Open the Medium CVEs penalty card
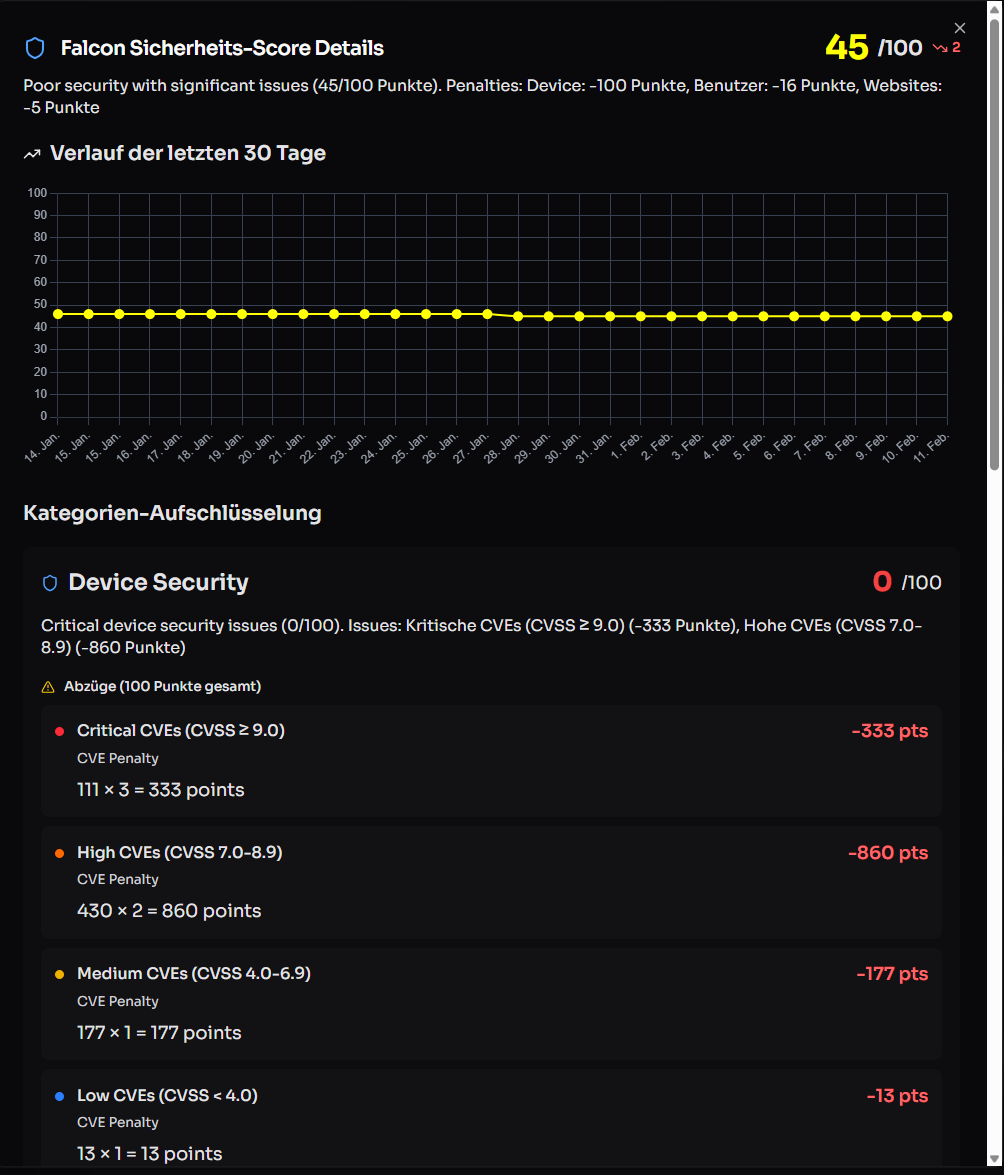Screen dimensions: 1004x1175 coord(492,1003)
